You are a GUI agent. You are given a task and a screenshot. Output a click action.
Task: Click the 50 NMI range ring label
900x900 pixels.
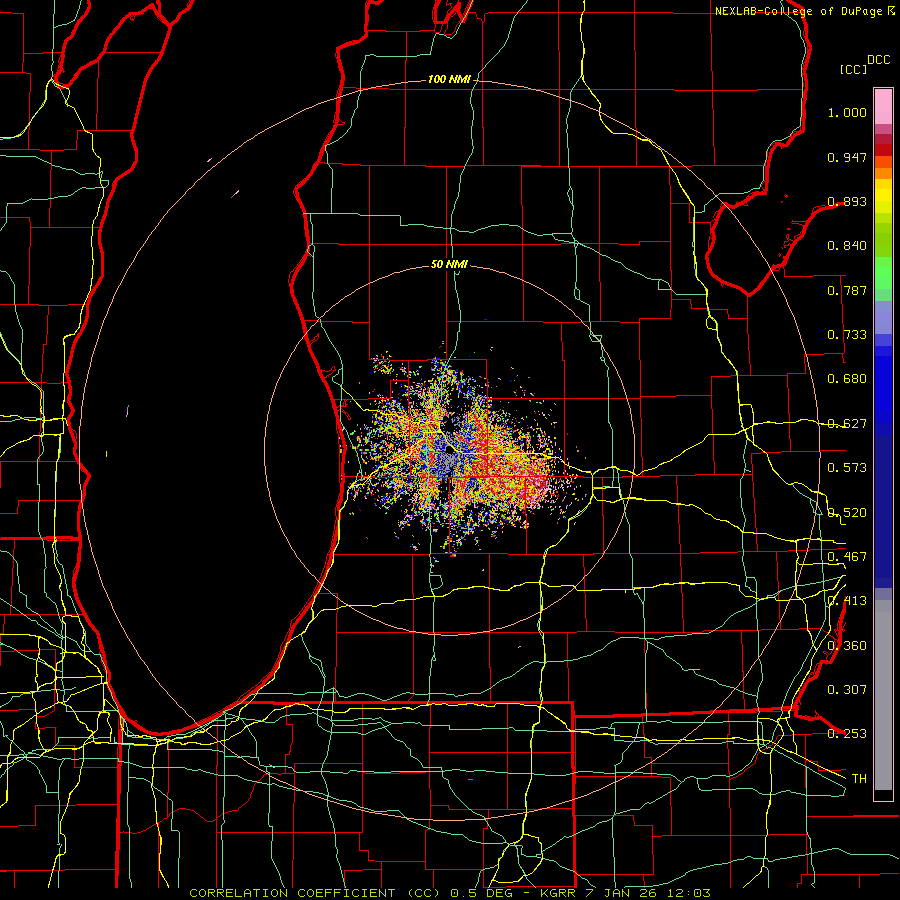(x=449, y=265)
